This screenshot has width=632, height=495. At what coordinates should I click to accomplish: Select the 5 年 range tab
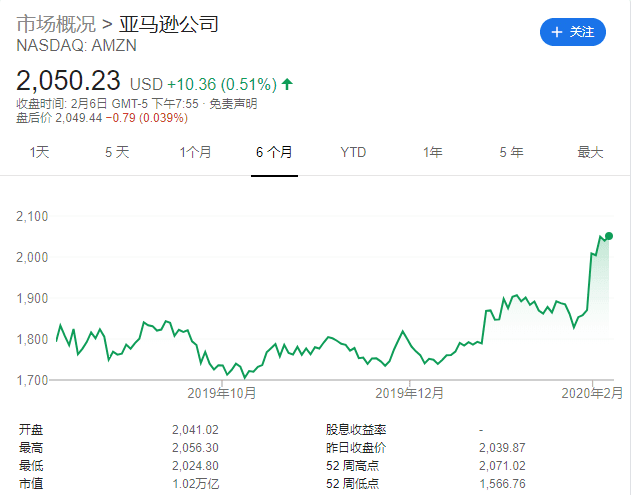point(511,152)
